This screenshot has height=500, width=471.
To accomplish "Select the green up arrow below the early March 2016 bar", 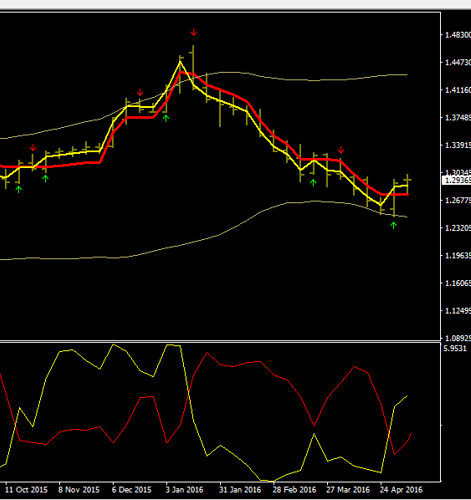I will (313, 182).
